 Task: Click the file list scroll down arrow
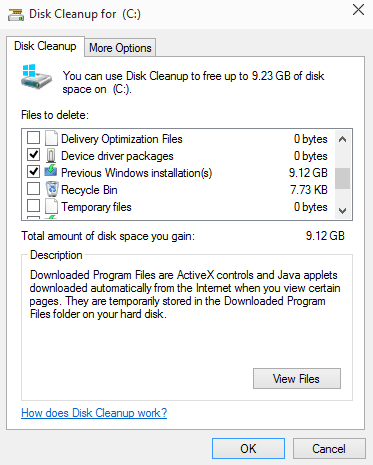(342, 211)
